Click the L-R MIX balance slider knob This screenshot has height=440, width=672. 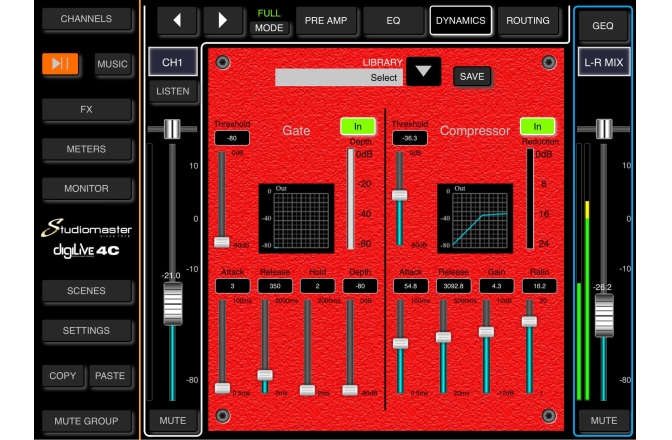(x=604, y=129)
